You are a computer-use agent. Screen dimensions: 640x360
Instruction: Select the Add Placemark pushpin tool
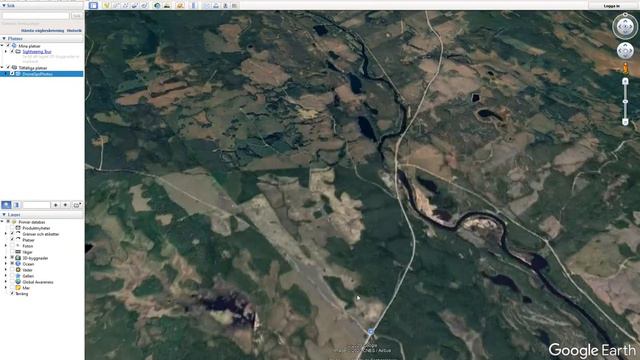107,5
